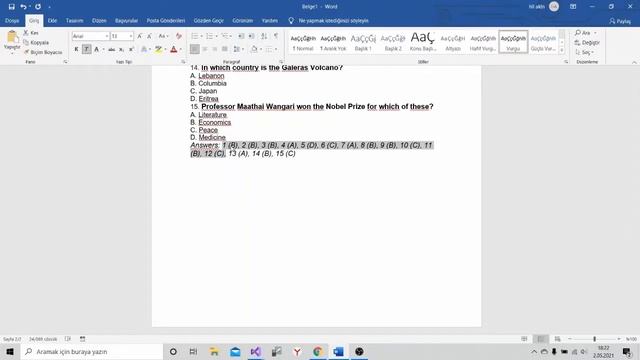Click the Windows search box on the taskbar
The height and width of the screenshot is (360, 640).
(x=92, y=351)
